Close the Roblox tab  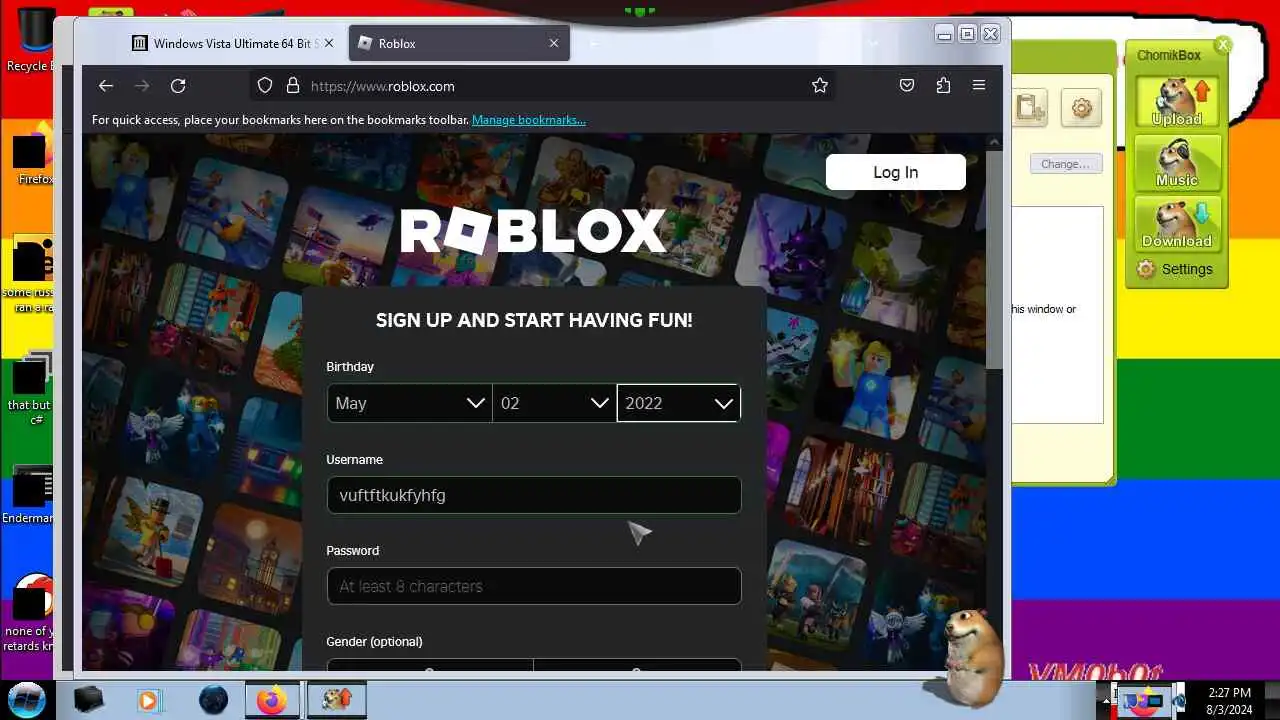click(x=554, y=43)
